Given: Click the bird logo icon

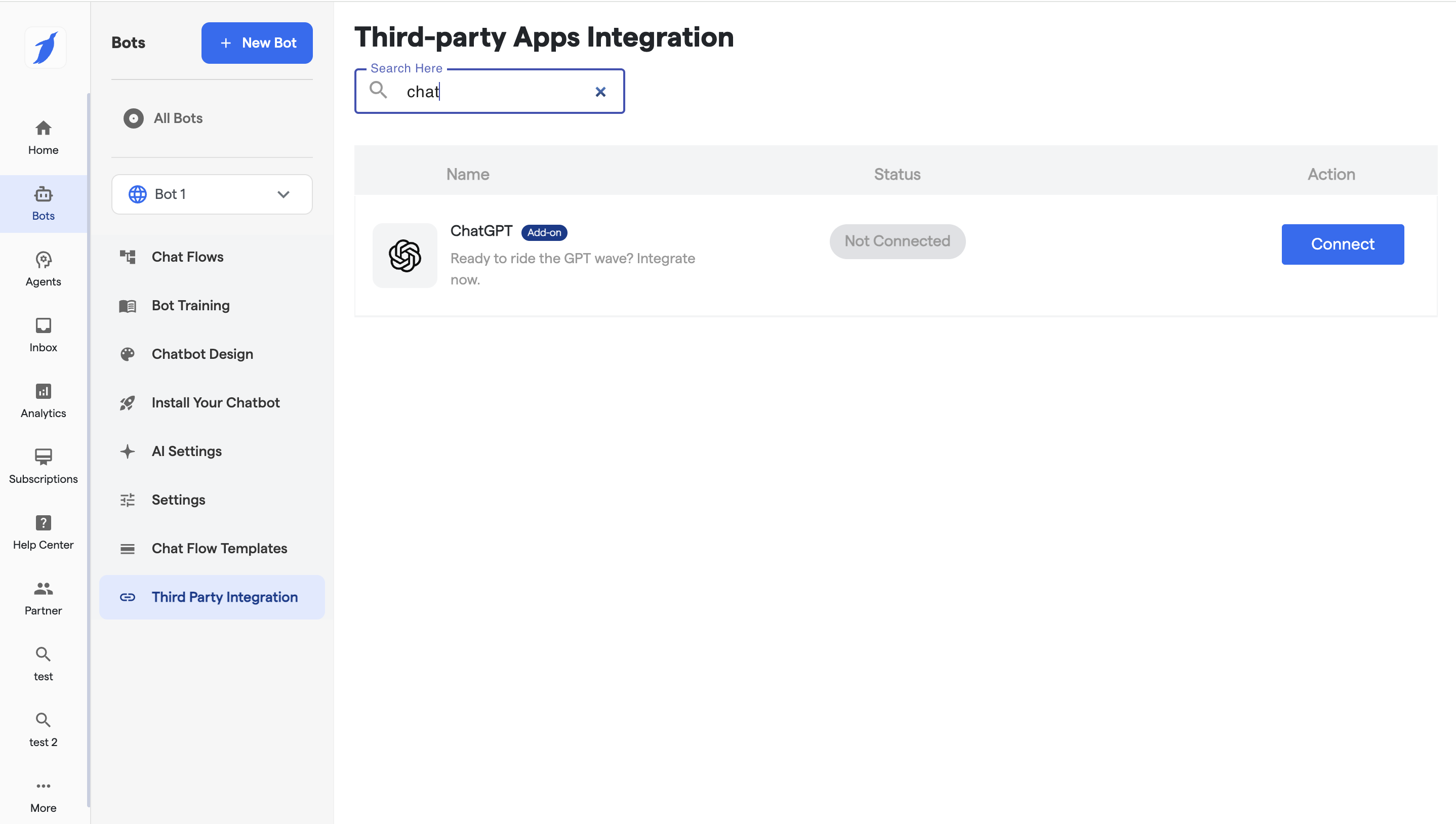Looking at the screenshot, I should pos(45,48).
